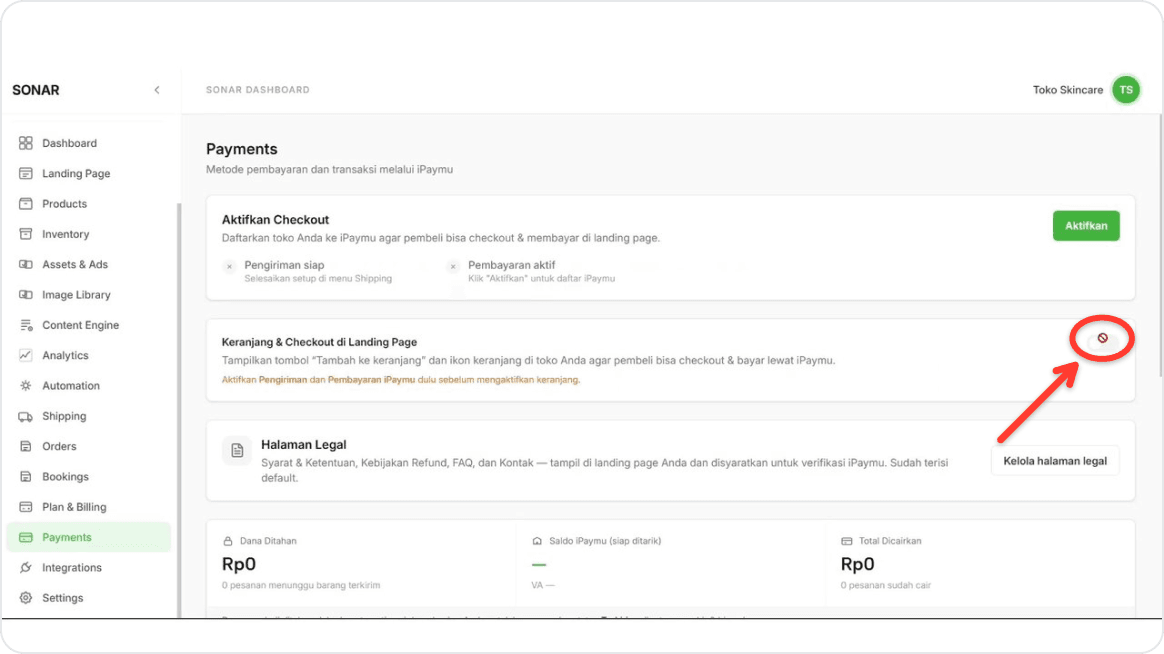Open Dashboard grid icon in sidebar

tap(26, 143)
